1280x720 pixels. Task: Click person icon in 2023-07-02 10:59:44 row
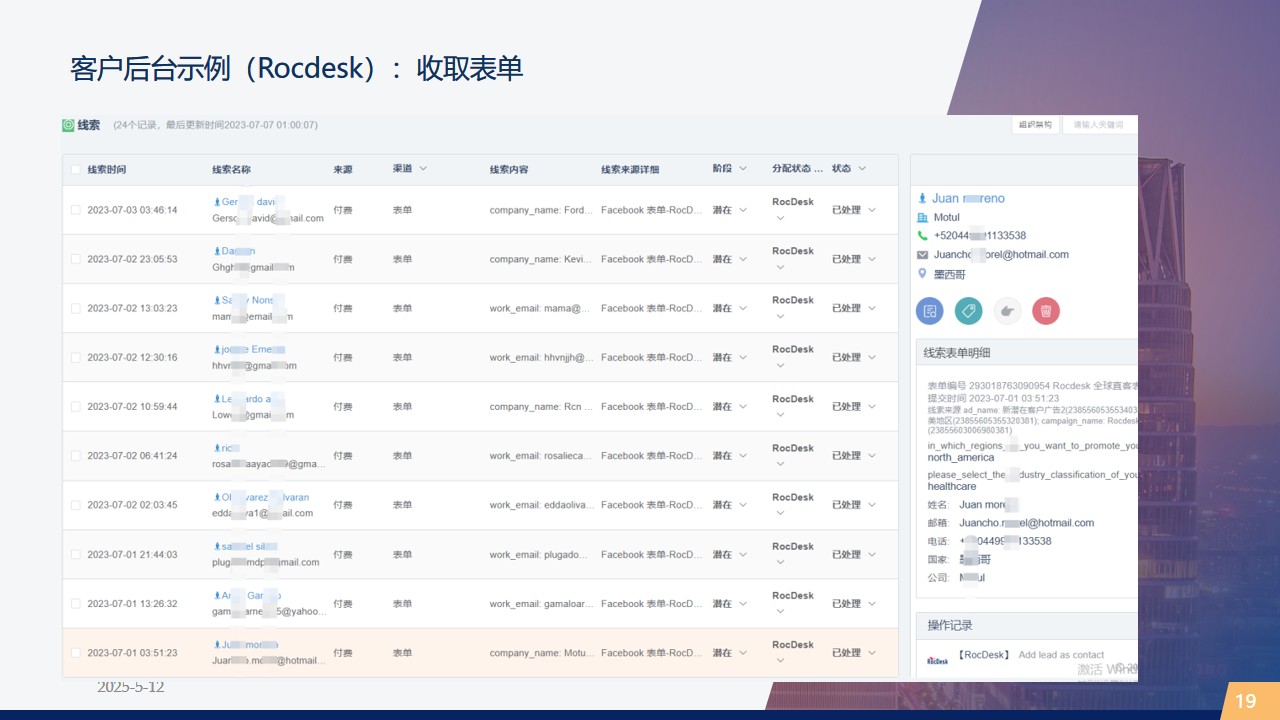(x=217, y=399)
